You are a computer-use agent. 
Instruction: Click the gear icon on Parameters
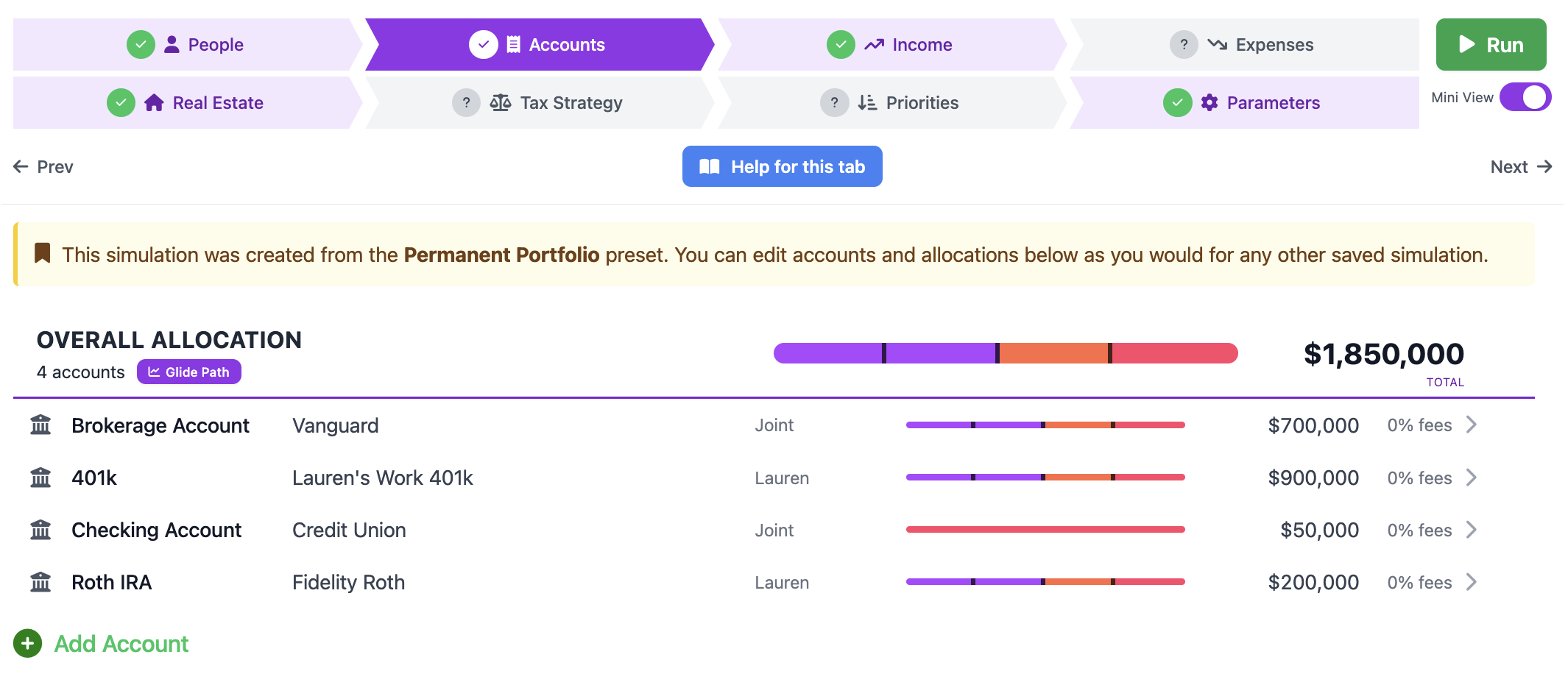[x=1209, y=102]
